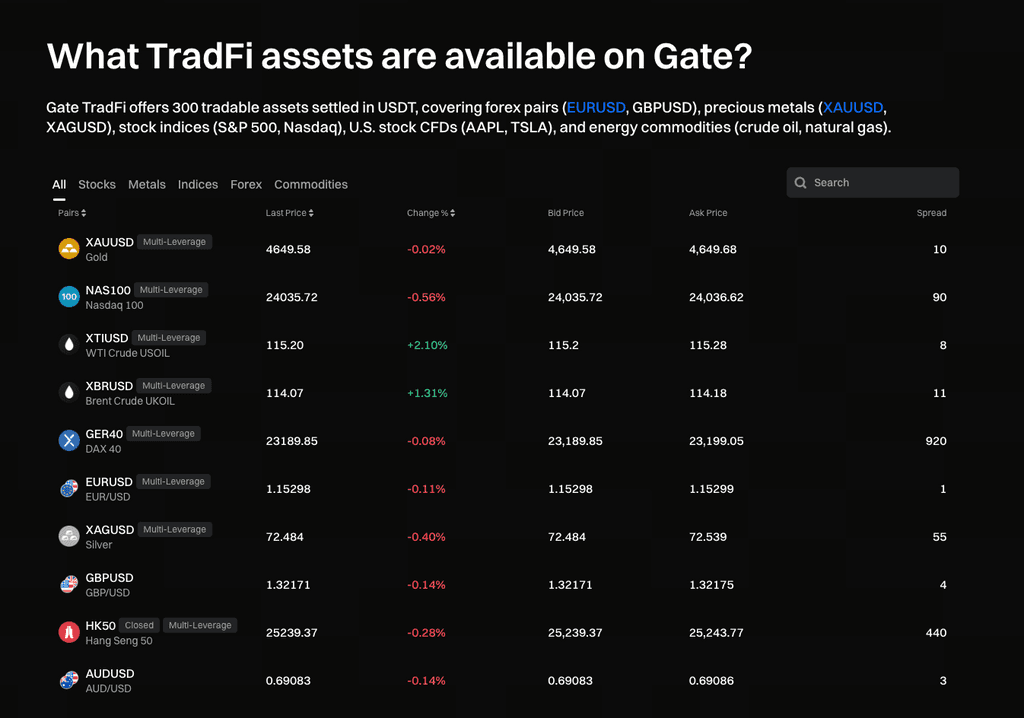The image size is (1024, 718).
Task: Click the NAS100 Nasdaq 100 icon
Action: click(x=69, y=297)
